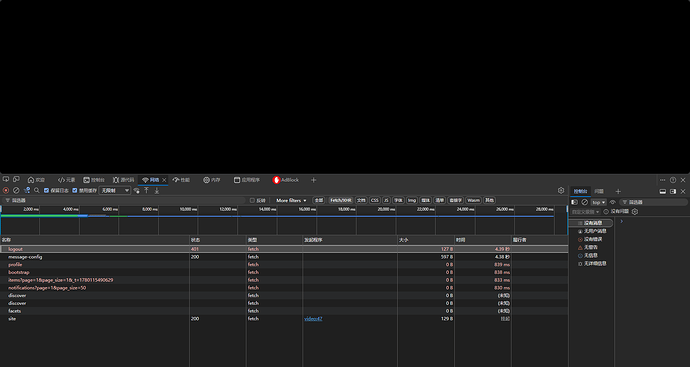Viewport: 690px width, 367px height.
Task: Toggle the network filter funnel icon
Action: tap(27, 191)
